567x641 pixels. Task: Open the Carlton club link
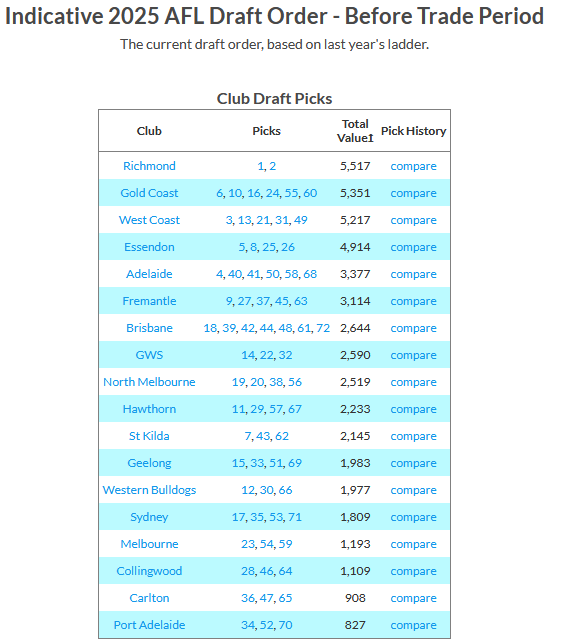(149, 598)
